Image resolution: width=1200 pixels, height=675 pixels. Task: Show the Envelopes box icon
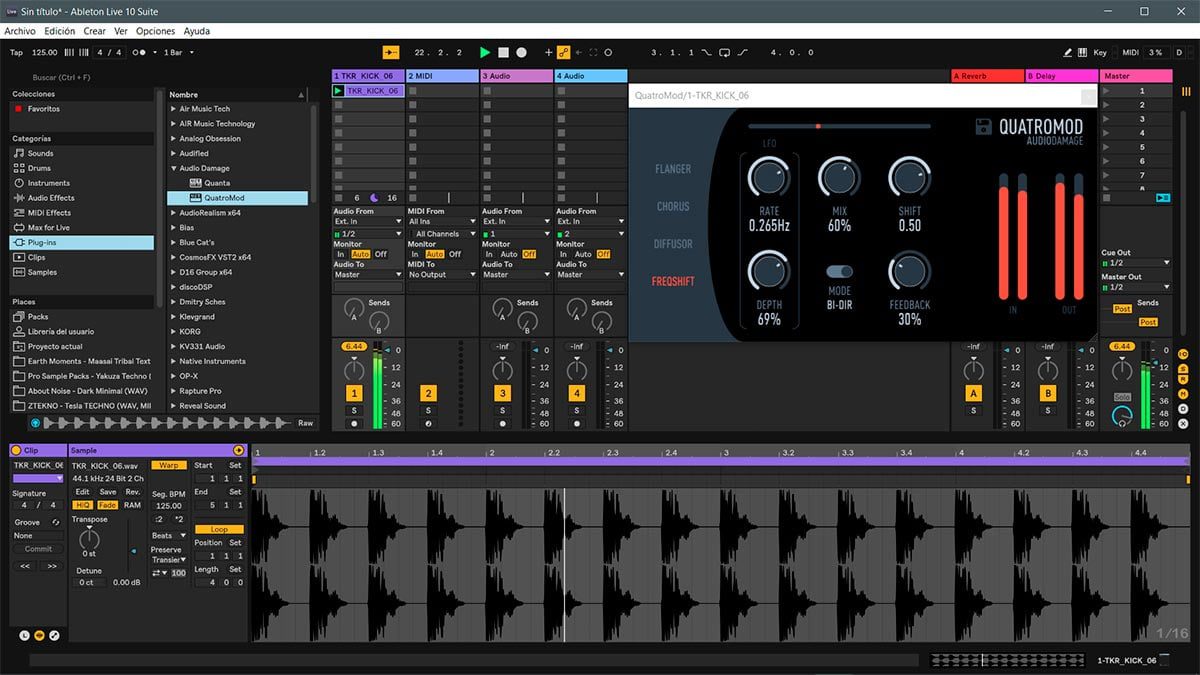(x=54, y=635)
